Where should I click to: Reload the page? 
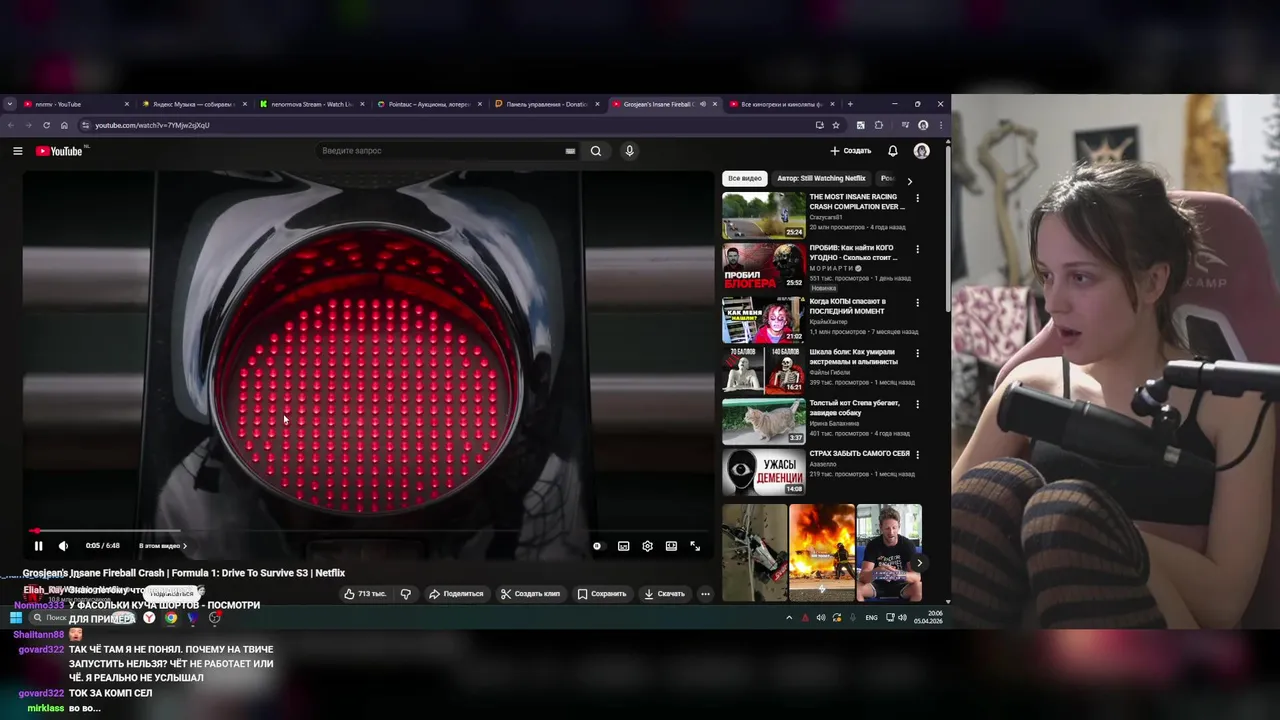(46, 125)
